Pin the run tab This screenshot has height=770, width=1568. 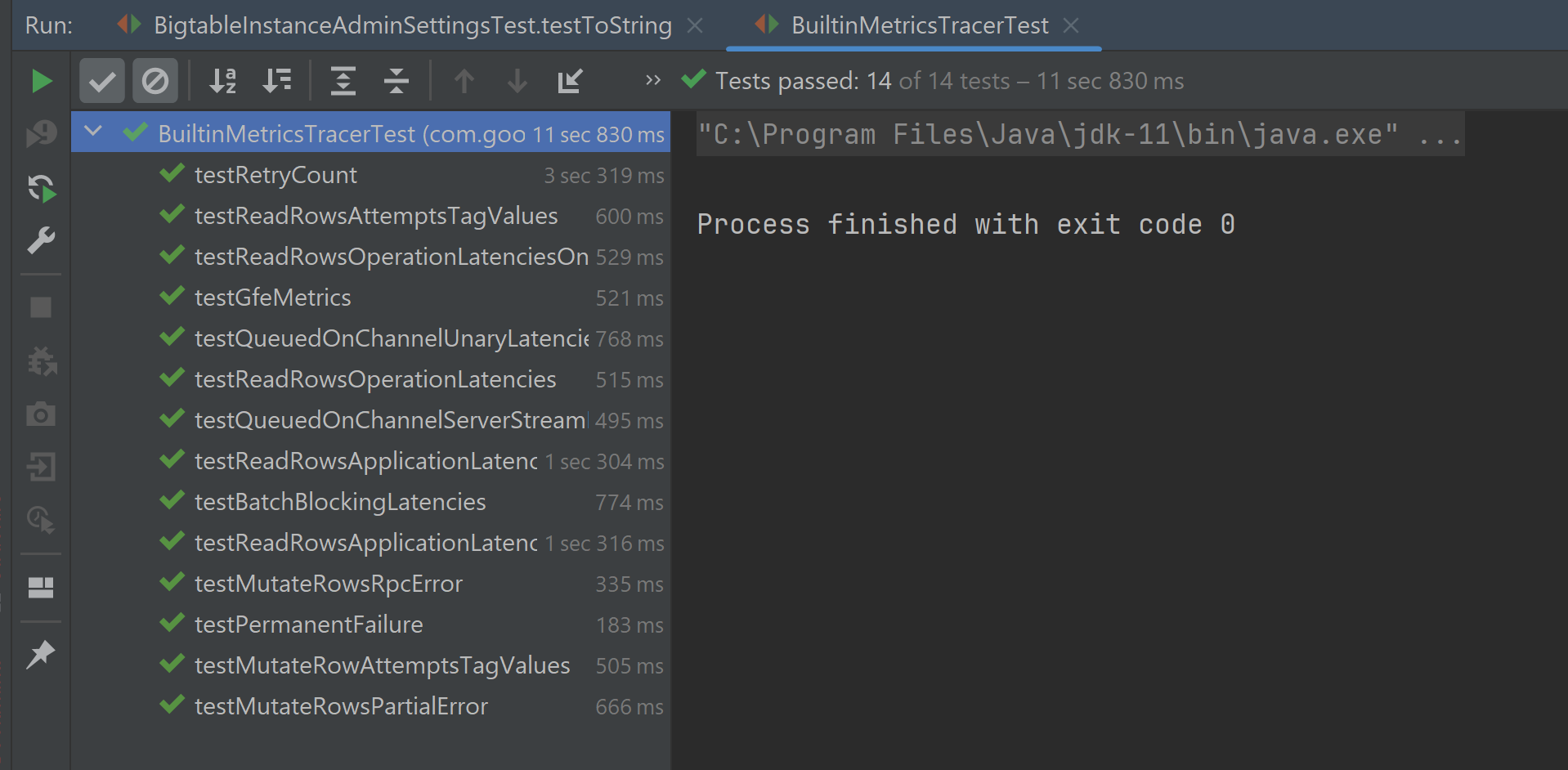coord(41,654)
